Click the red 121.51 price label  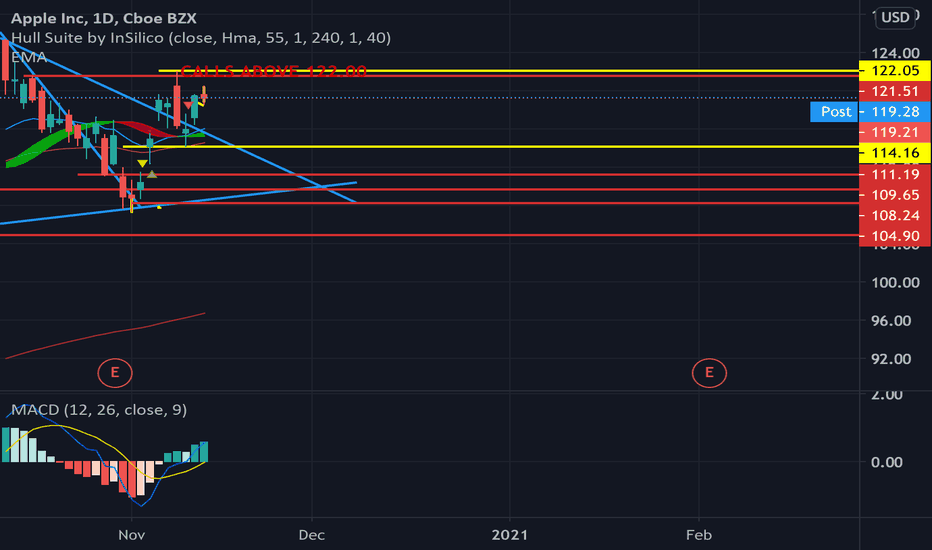(x=895, y=91)
